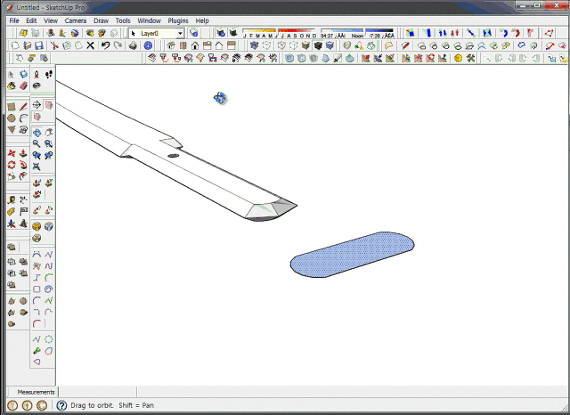
Task: Select the Arc drawing tool
Action: click(24, 118)
